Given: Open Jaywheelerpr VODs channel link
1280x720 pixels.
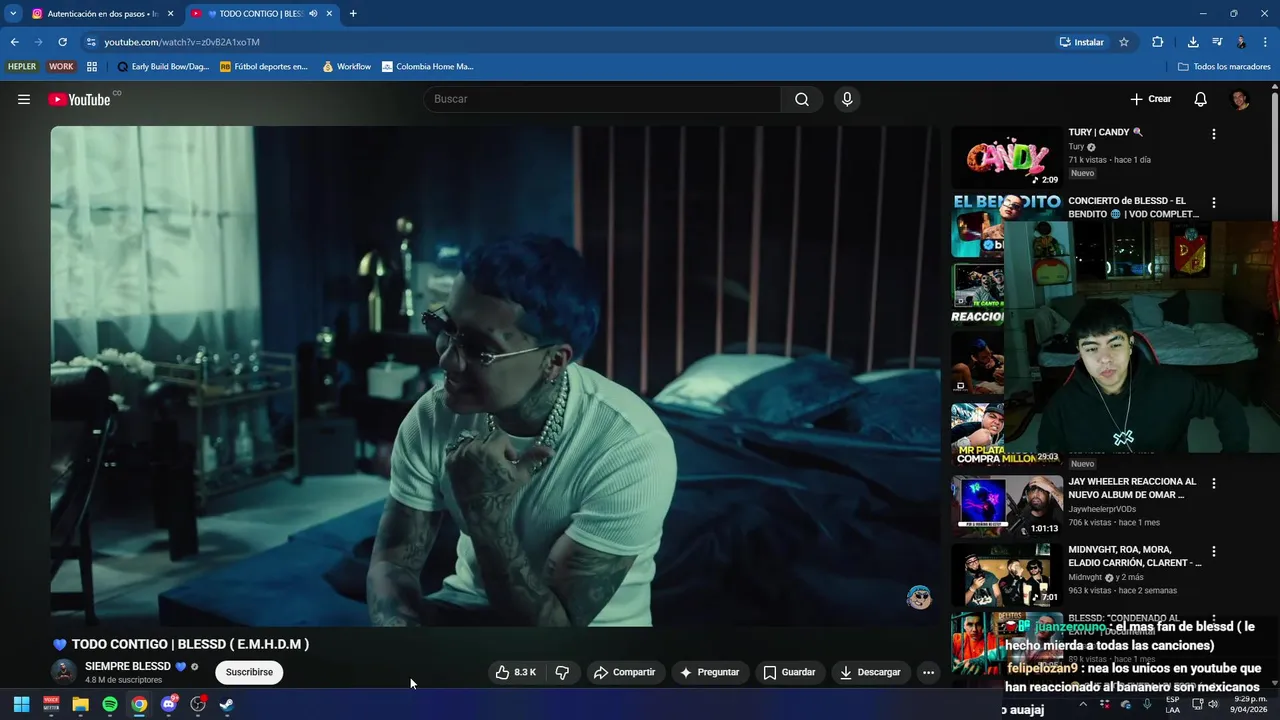Looking at the screenshot, I should click(x=1102, y=509).
